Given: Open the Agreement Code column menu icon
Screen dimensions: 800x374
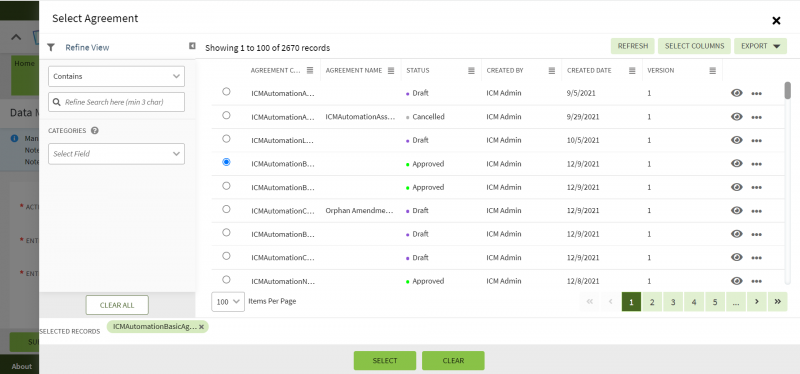Looking at the screenshot, I should click(x=310, y=71).
